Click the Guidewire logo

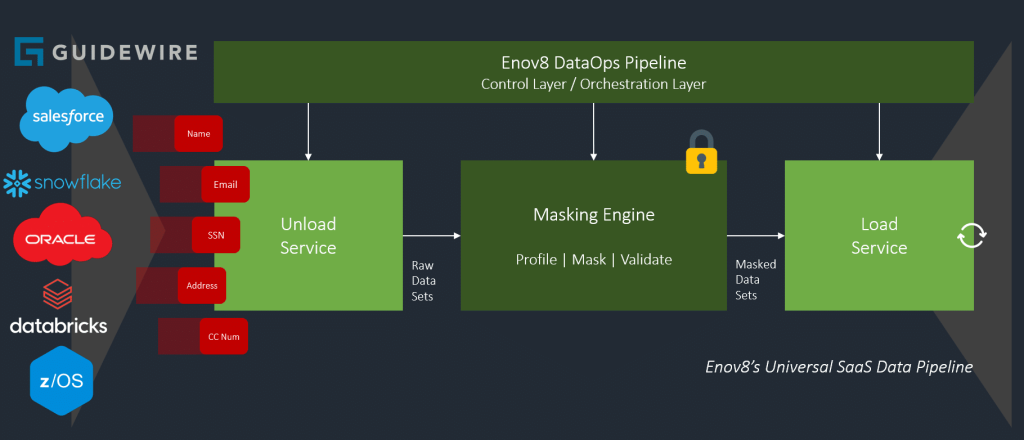pyautogui.click(x=105, y=53)
